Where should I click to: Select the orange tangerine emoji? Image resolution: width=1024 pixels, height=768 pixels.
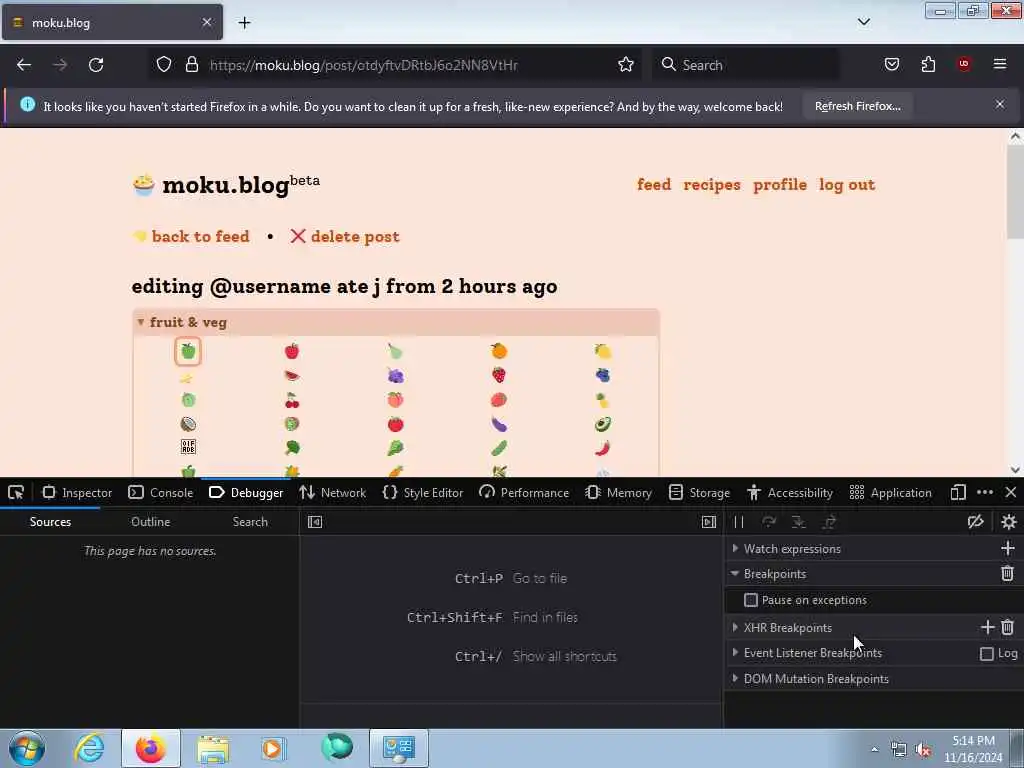tap(499, 351)
